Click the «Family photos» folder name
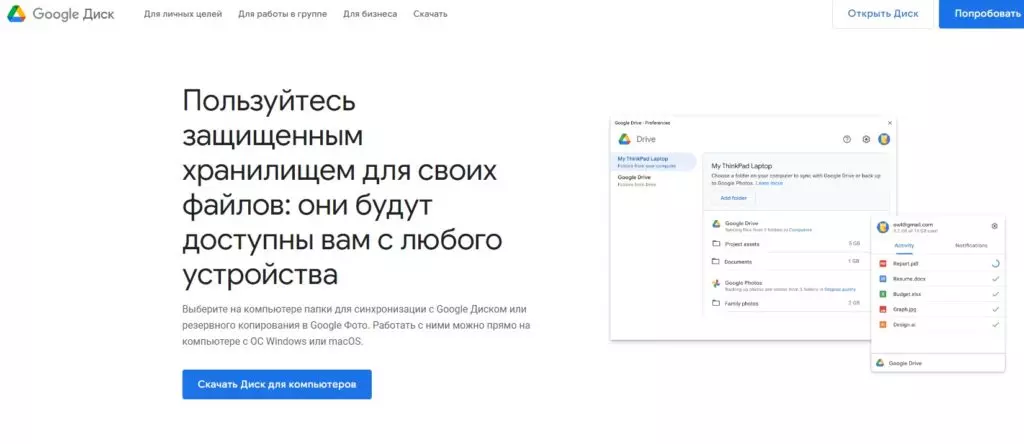1024x444 pixels. pos(741,304)
